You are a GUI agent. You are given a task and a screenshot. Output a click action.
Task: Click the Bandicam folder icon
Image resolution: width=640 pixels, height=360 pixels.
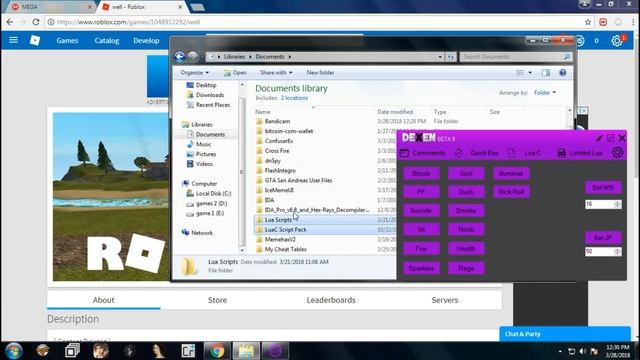pos(259,121)
